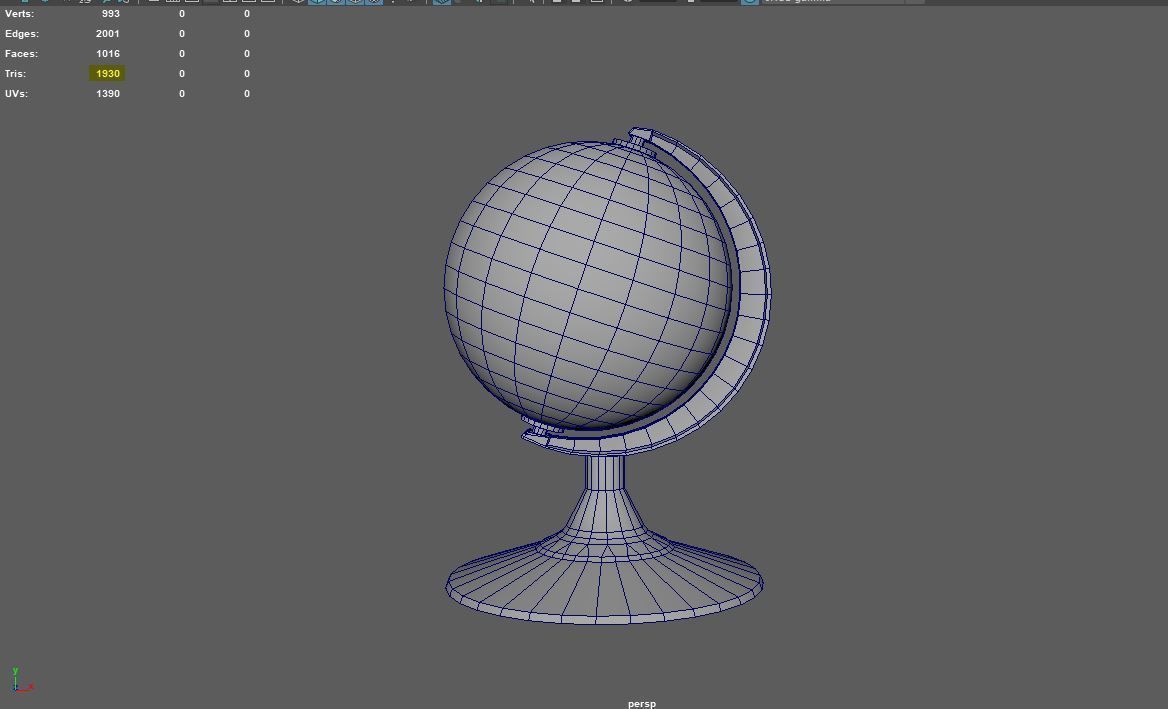Click the Faces: label in the HUD
1168x709 pixels.
[21, 54]
